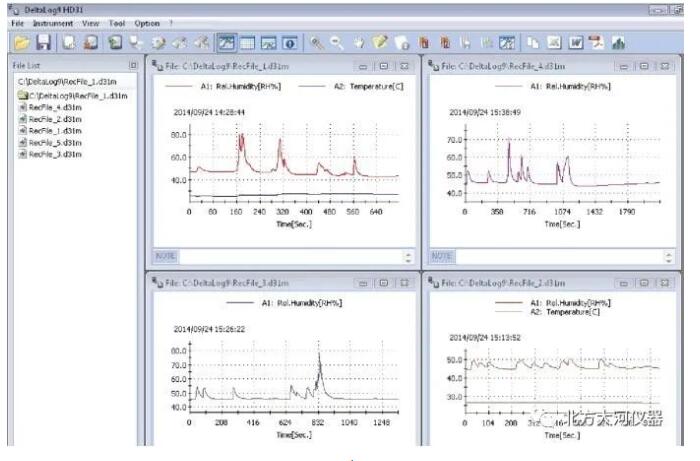Click the table view toolbar icon
This screenshot has width=700, height=461.
pos(248,43)
